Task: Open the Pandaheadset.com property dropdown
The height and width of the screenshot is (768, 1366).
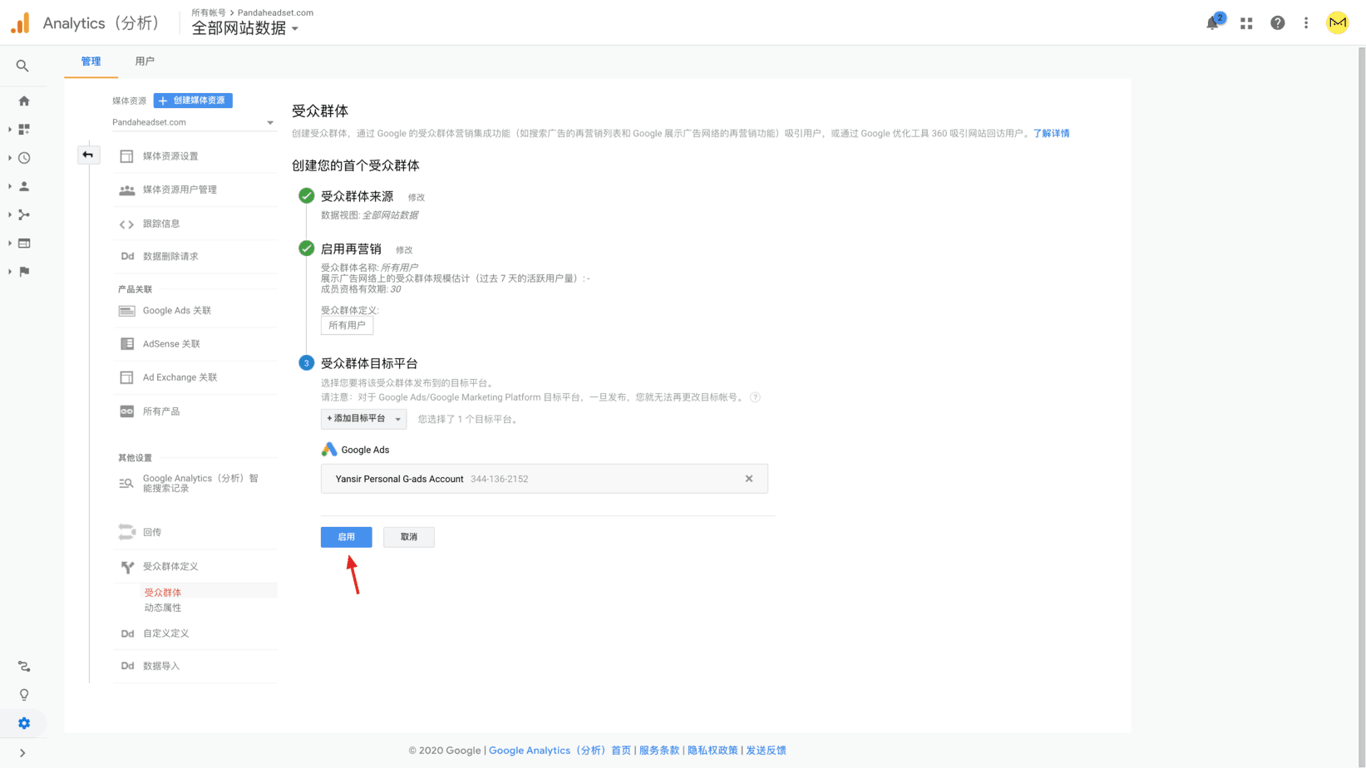Action: click(x=193, y=123)
